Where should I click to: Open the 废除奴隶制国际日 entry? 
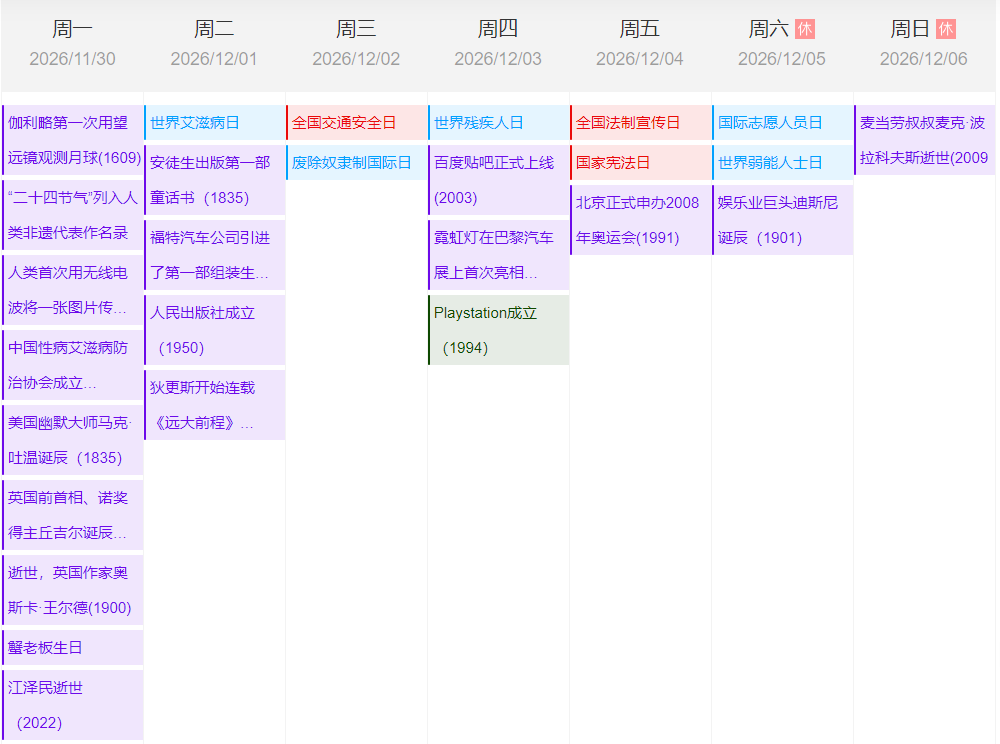pyautogui.click(x=357, y=163)
